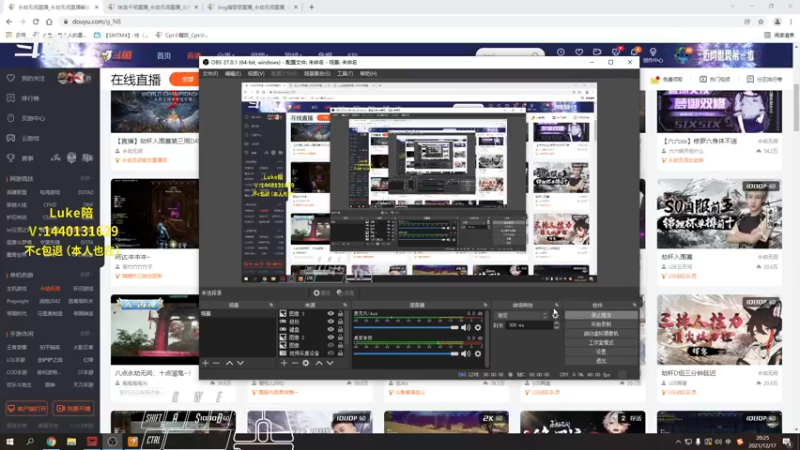800x450 pixels.
Task: Click 开始录制 button in OBS Controls
Action: click(601, 324)
